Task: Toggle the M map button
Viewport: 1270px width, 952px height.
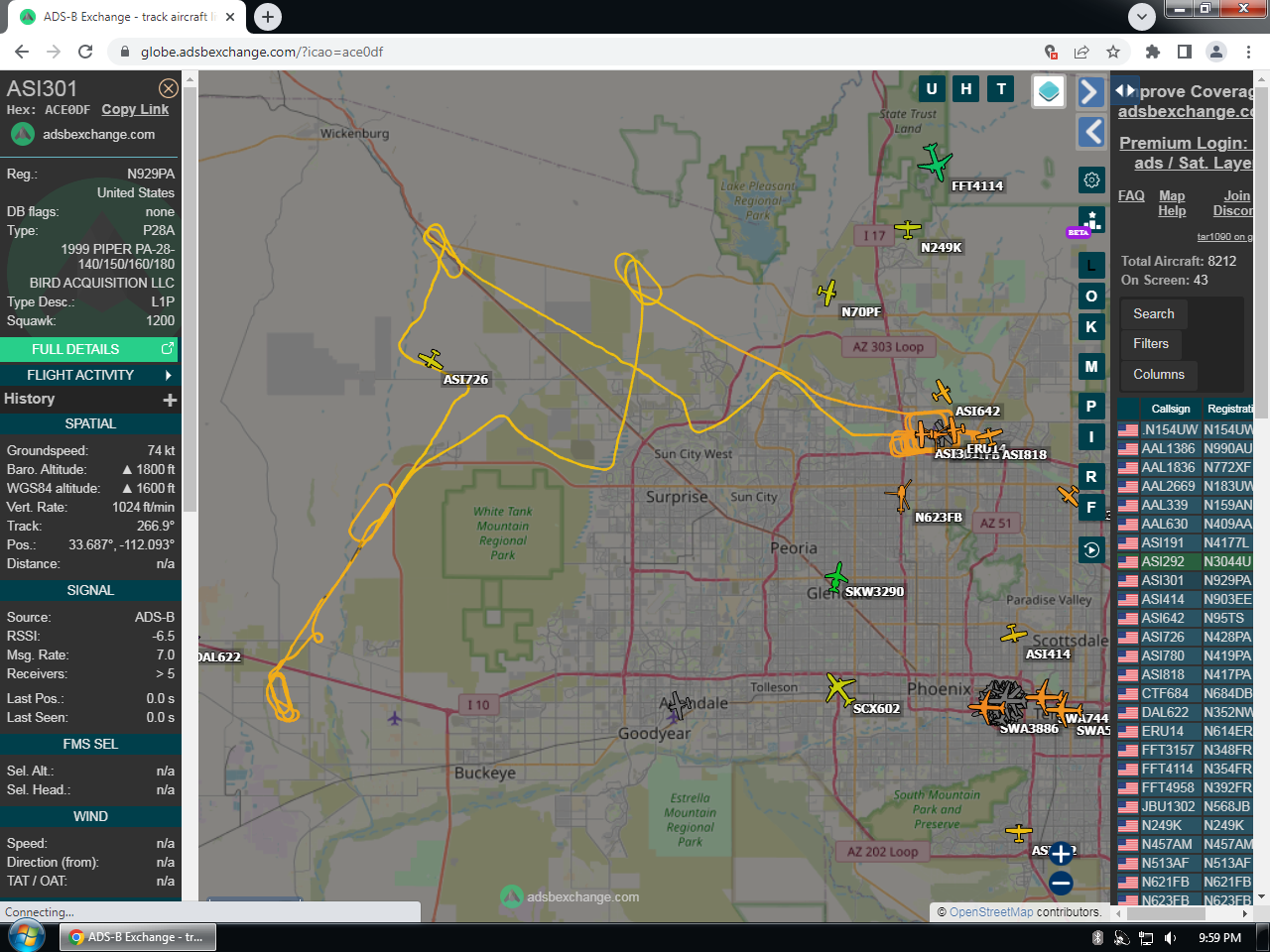Action: coord(1091,366)
